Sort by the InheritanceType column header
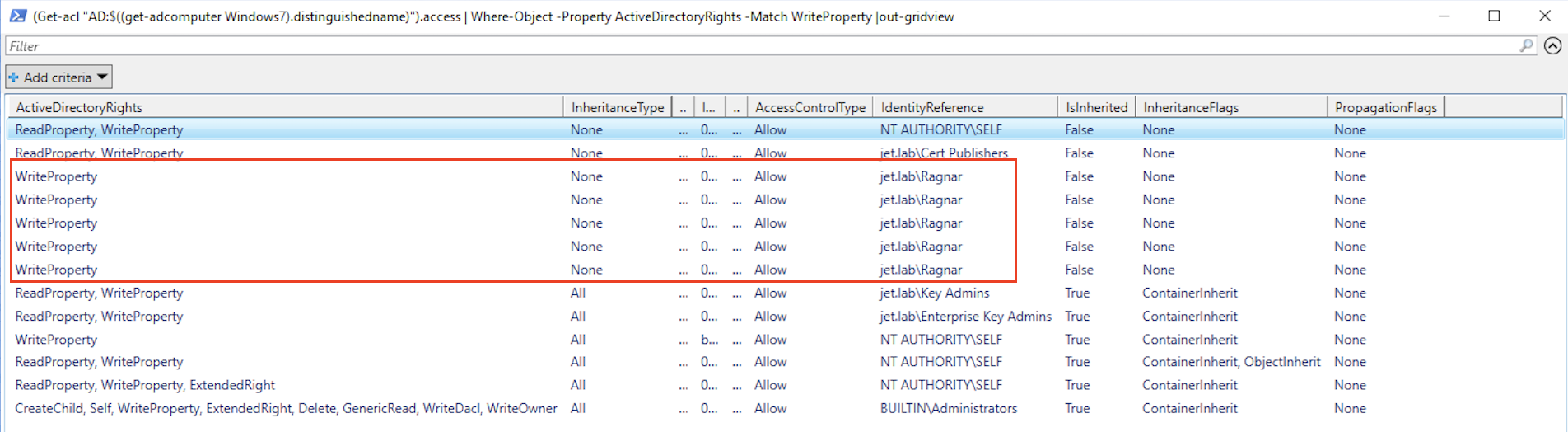1568x432 pixels. click(x=618, y=107)
